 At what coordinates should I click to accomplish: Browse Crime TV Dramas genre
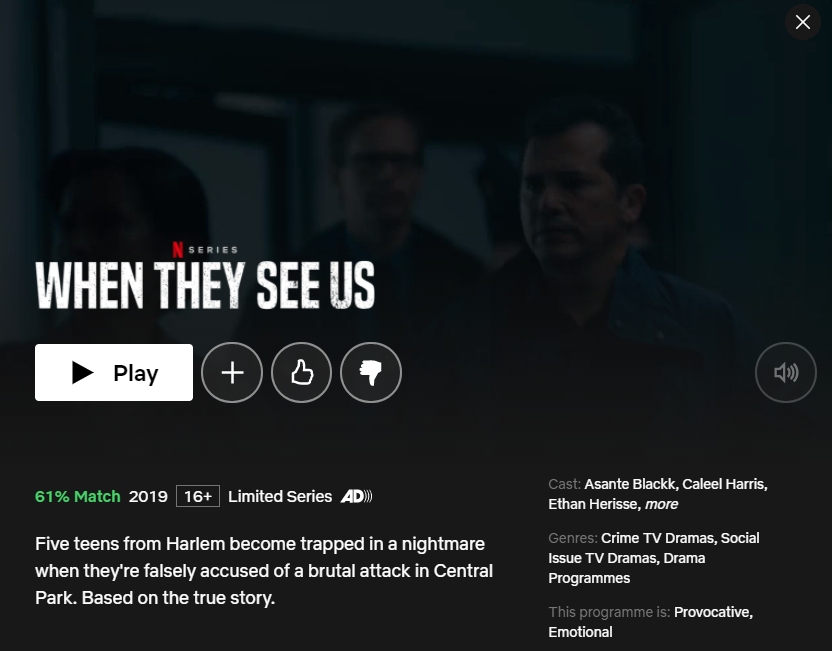(x=658, y=538)
